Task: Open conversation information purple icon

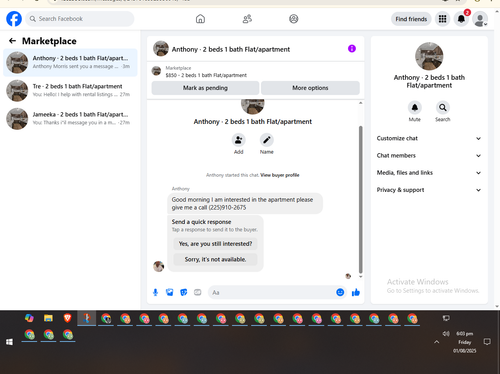Action: (x=352, y=49)
